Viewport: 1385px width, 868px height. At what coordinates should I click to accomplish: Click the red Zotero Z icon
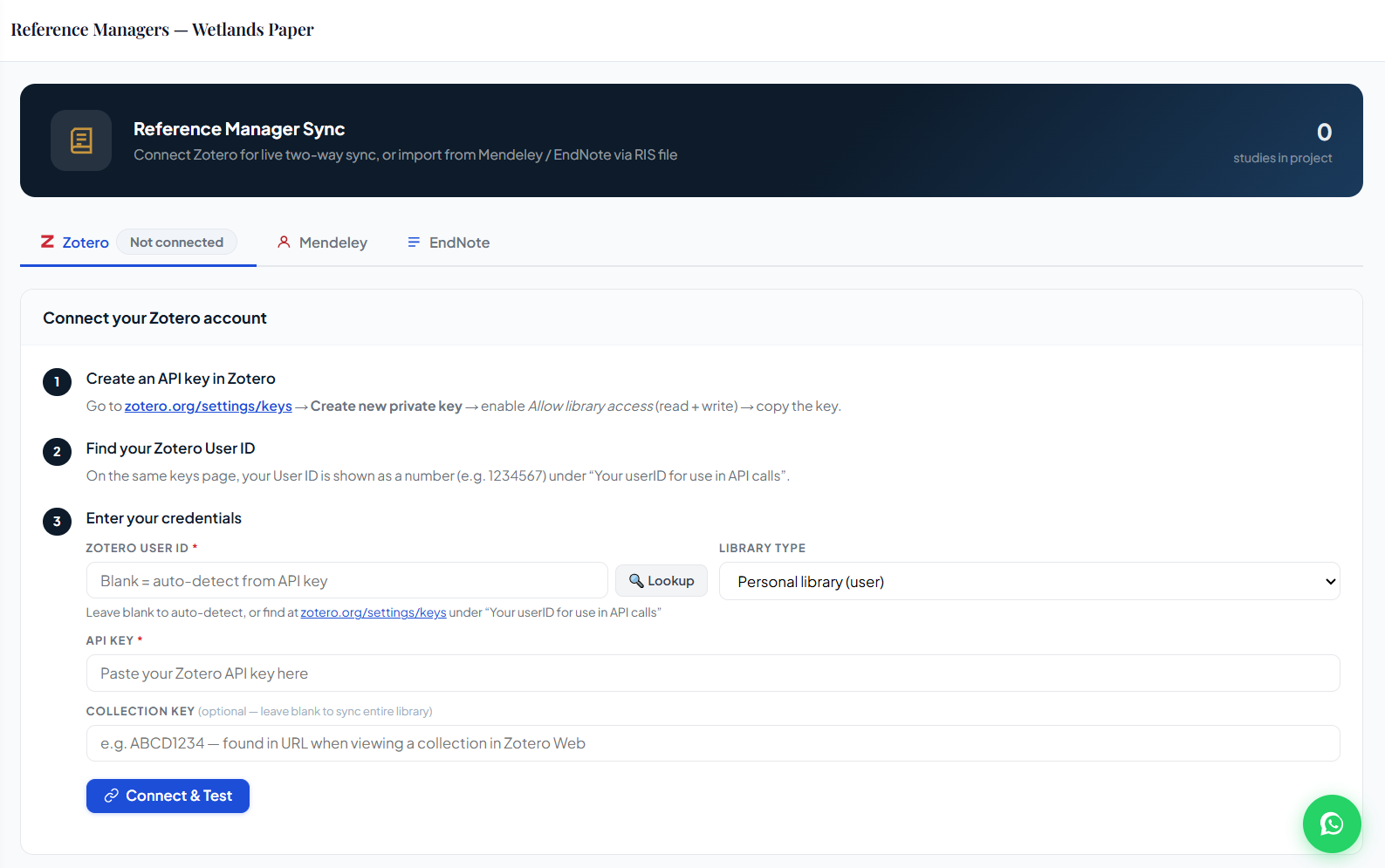click(48, 242)
